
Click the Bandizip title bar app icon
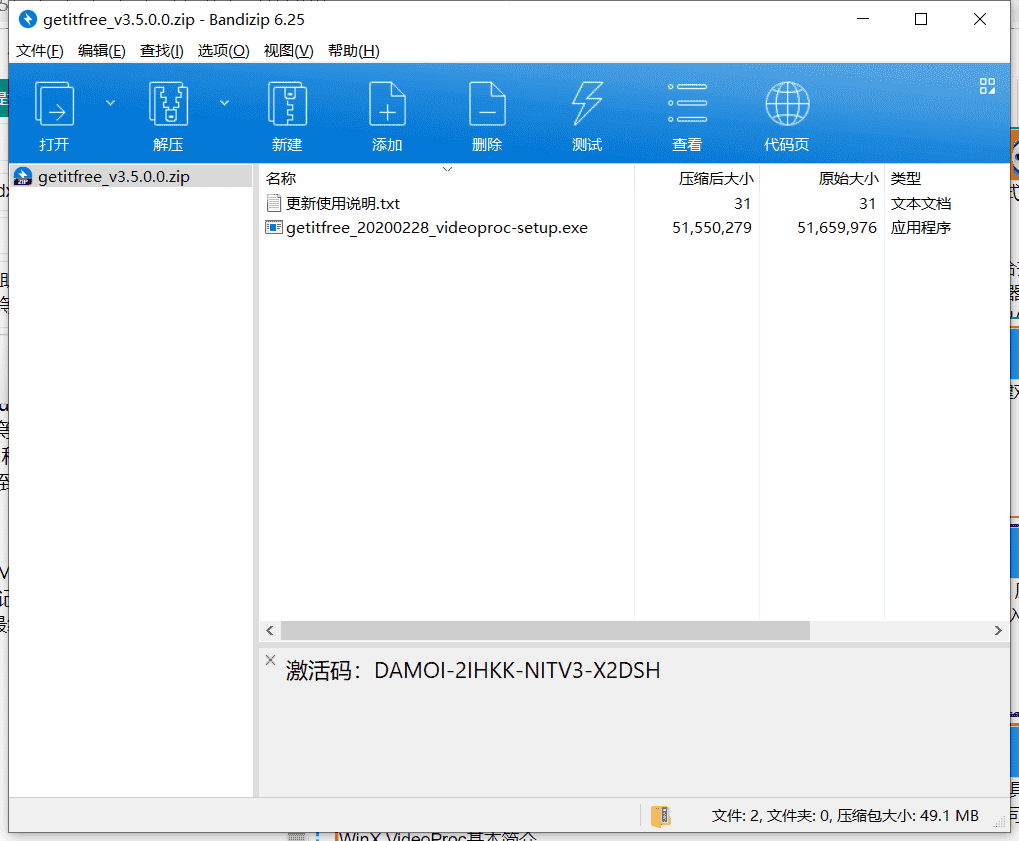[27, 19]
